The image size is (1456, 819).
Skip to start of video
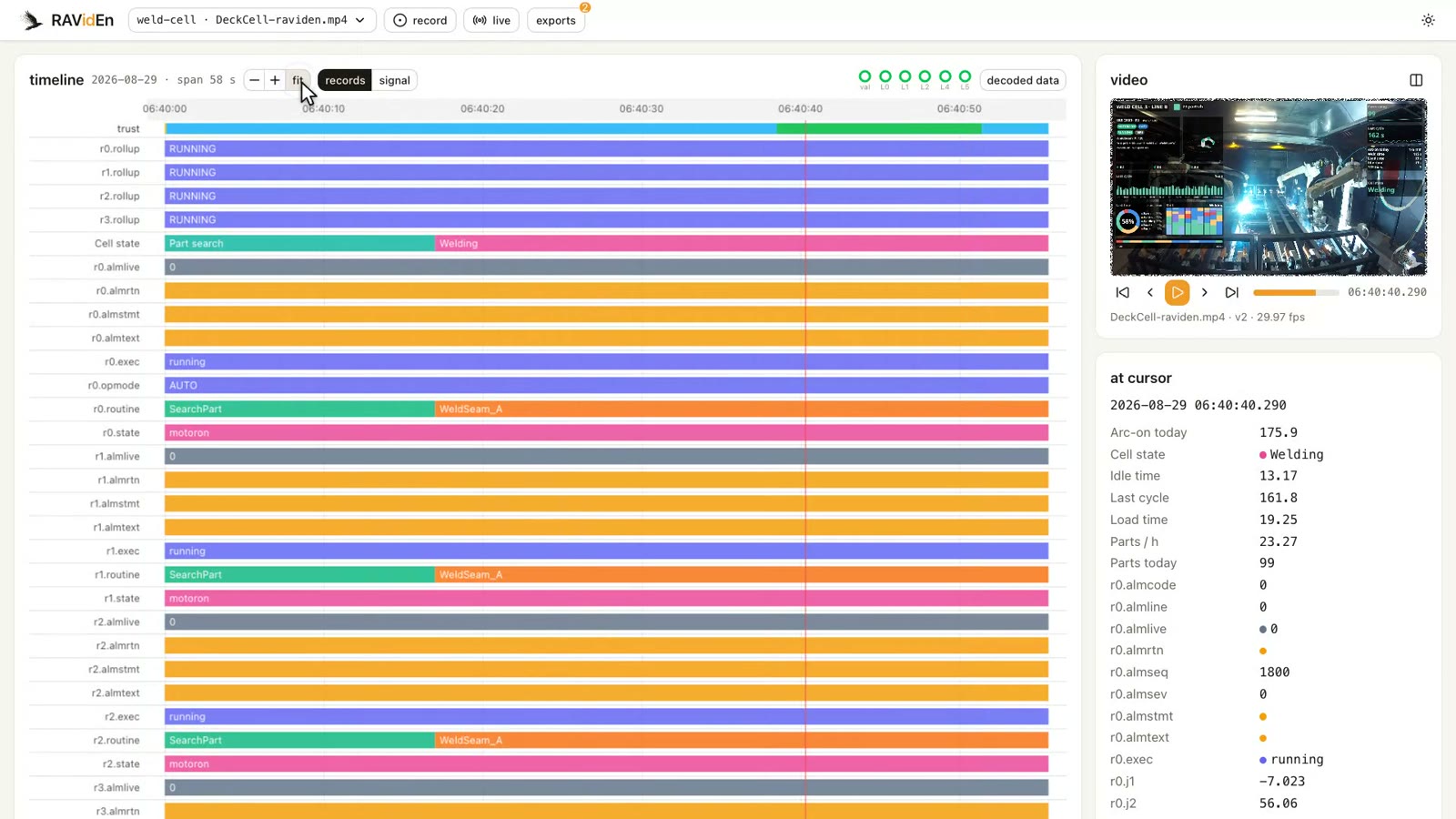tap(1123, 292)
